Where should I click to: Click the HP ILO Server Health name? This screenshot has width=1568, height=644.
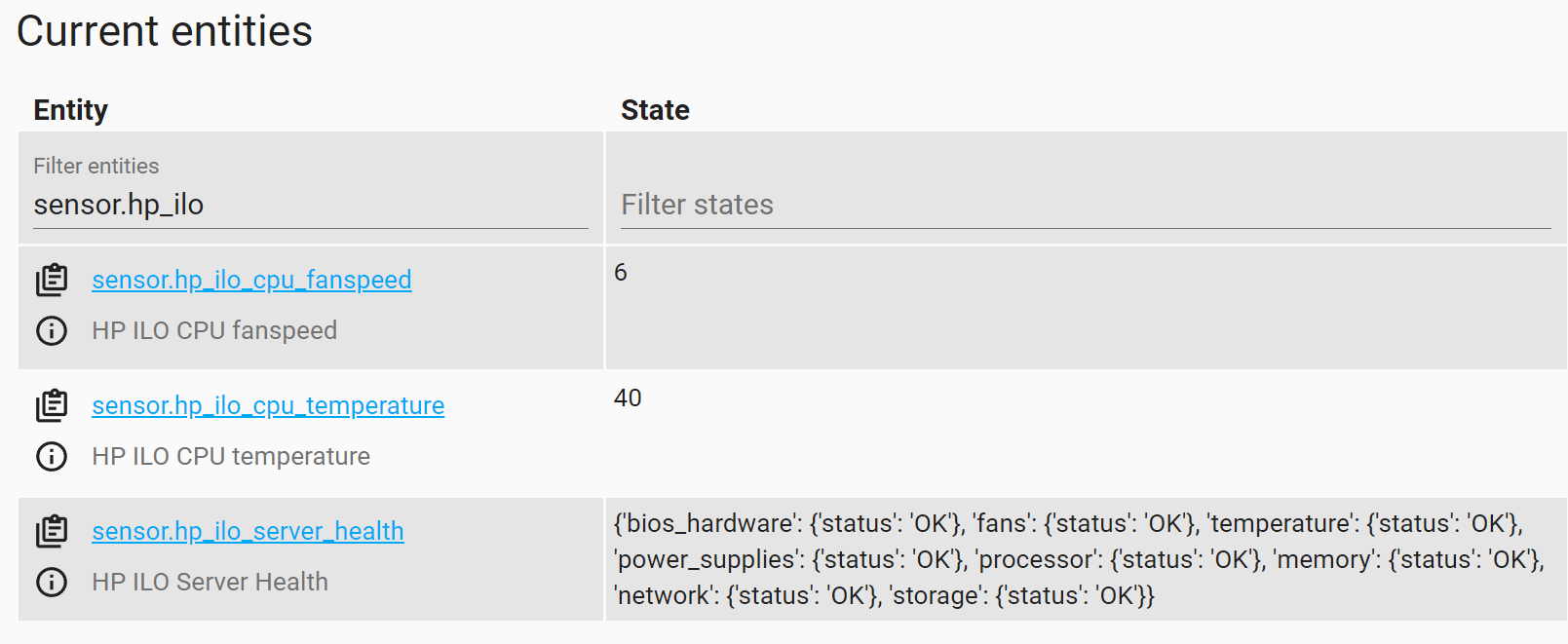[x=210, y=582]
